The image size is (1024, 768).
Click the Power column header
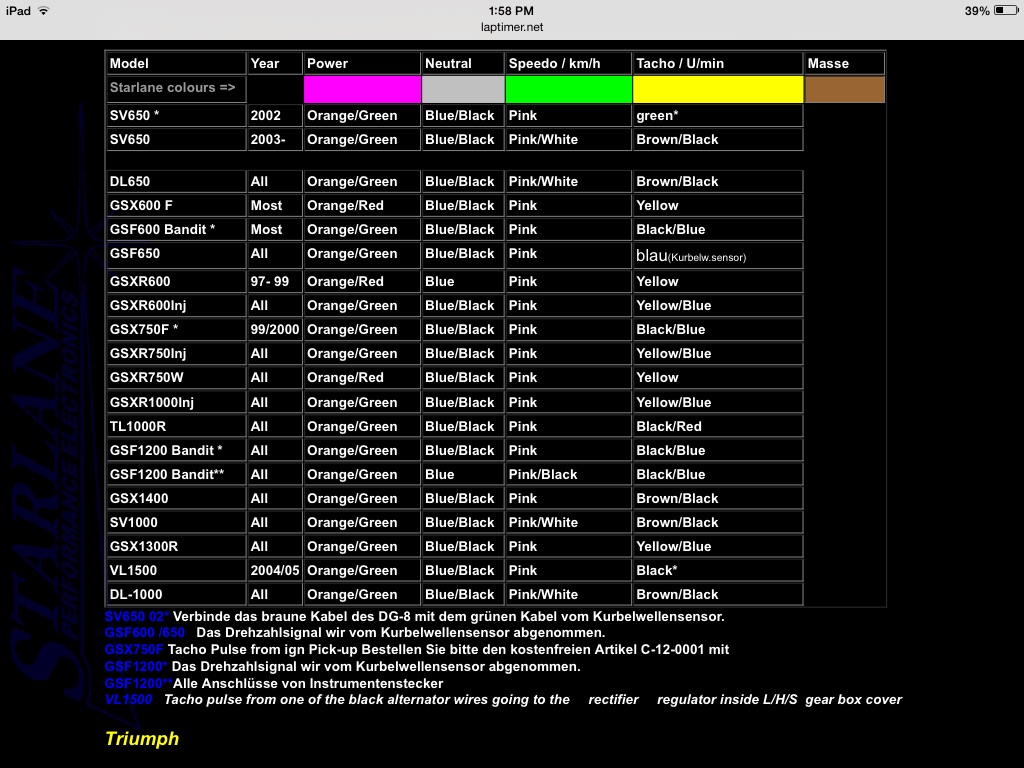tap(362, 63)
